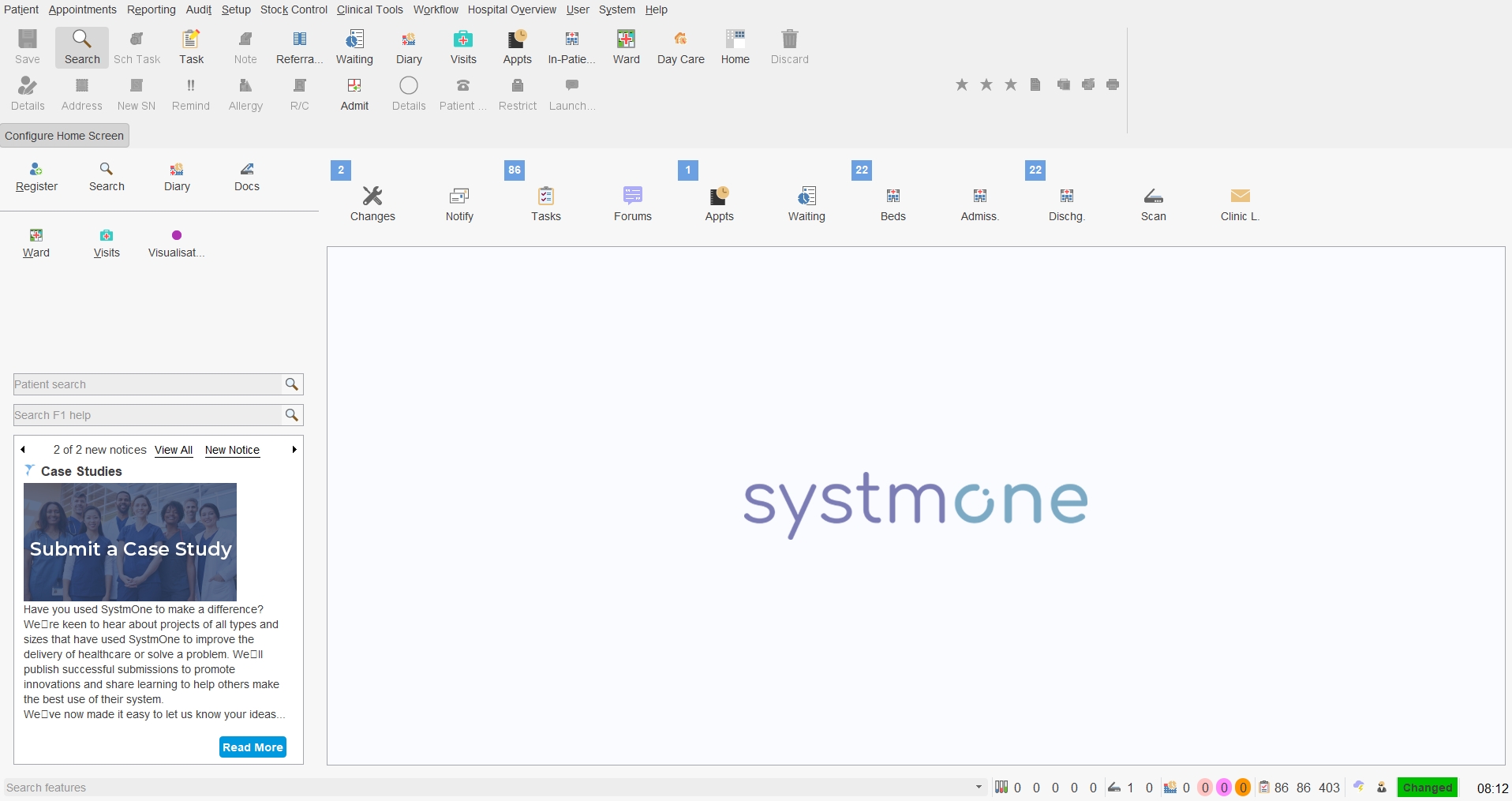Open the Clinic L. envelope icon
The height and width of the screenshot is (801, 1512).
[x=1241, y=204]
